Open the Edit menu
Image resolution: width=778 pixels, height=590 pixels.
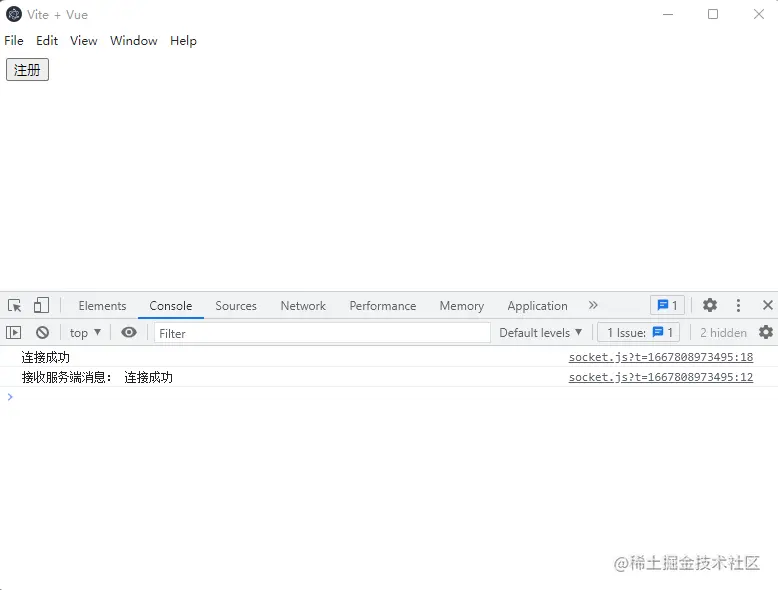click(x=47, y=41)
